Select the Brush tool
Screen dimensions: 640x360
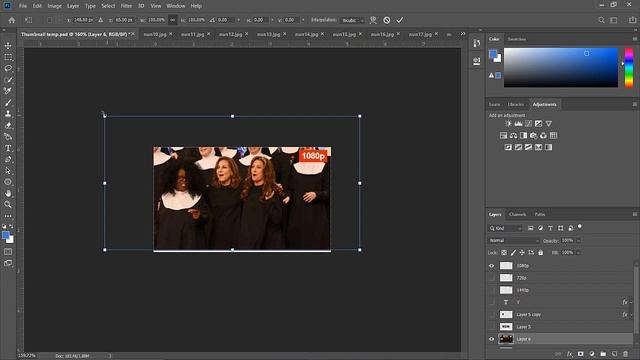point(8,102)
